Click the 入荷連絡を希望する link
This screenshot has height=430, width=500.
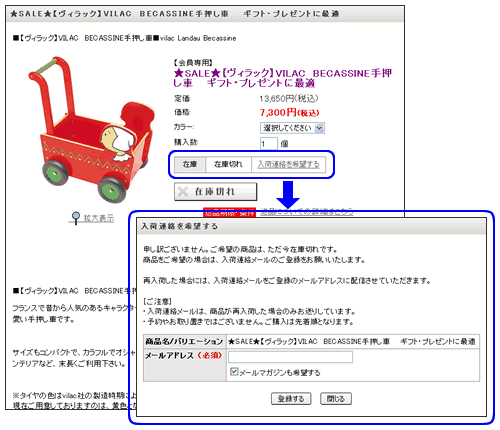coord(289,164)
